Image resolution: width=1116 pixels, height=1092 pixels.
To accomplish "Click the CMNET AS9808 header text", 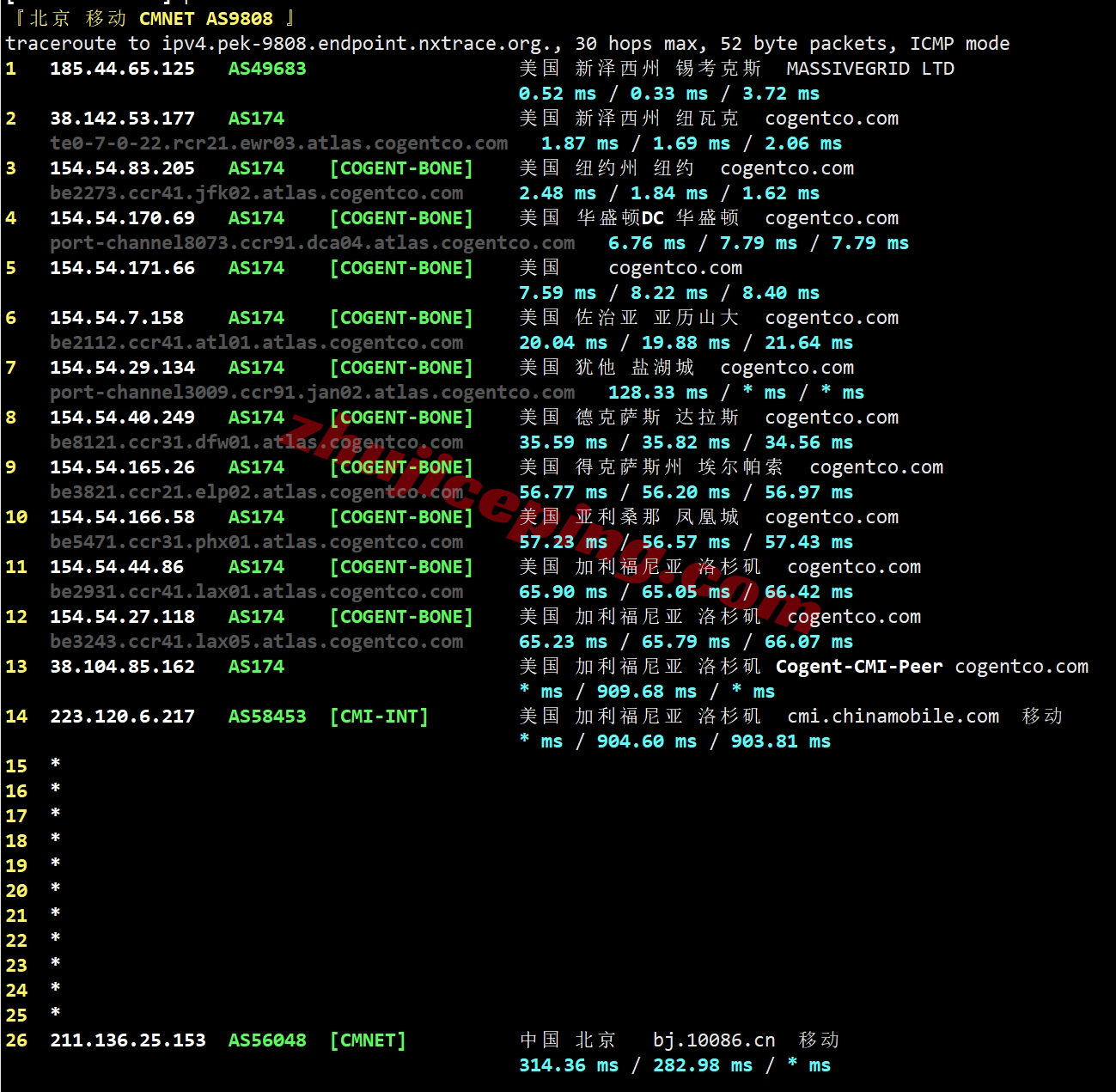I will (x=206, y=19).
